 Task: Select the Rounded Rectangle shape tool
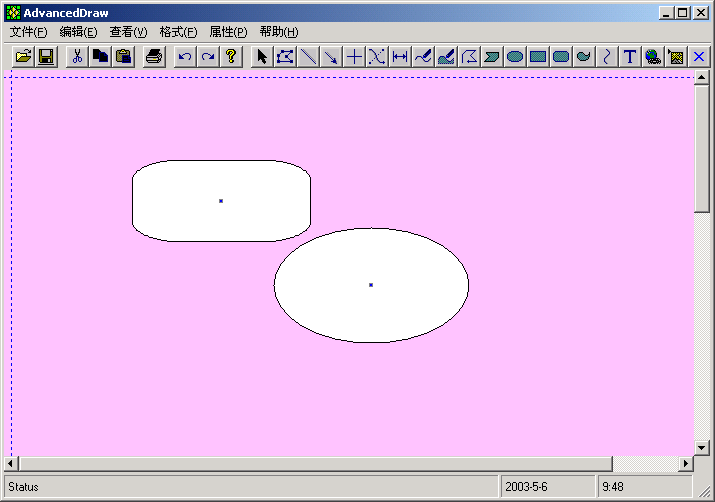coord(561,56)
